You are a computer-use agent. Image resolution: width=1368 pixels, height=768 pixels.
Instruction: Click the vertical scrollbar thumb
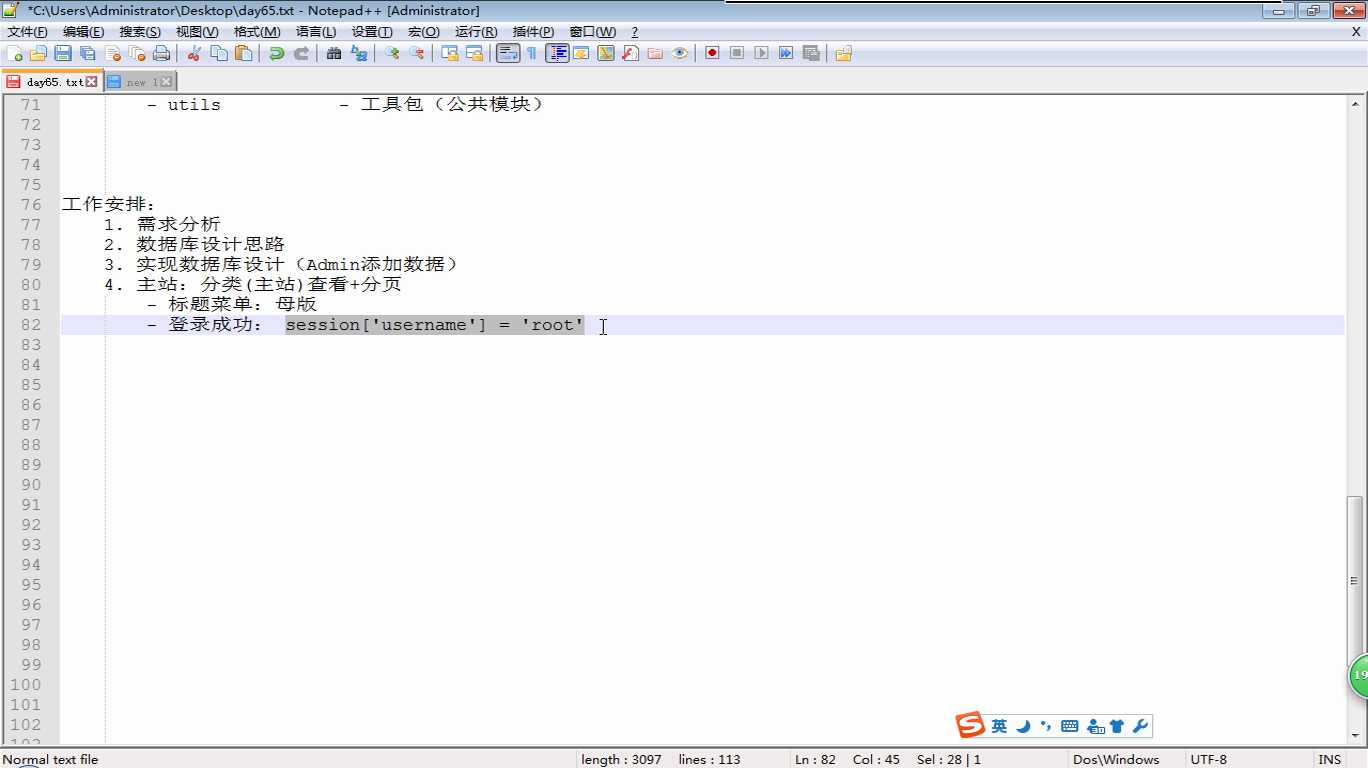[1356, 581]
